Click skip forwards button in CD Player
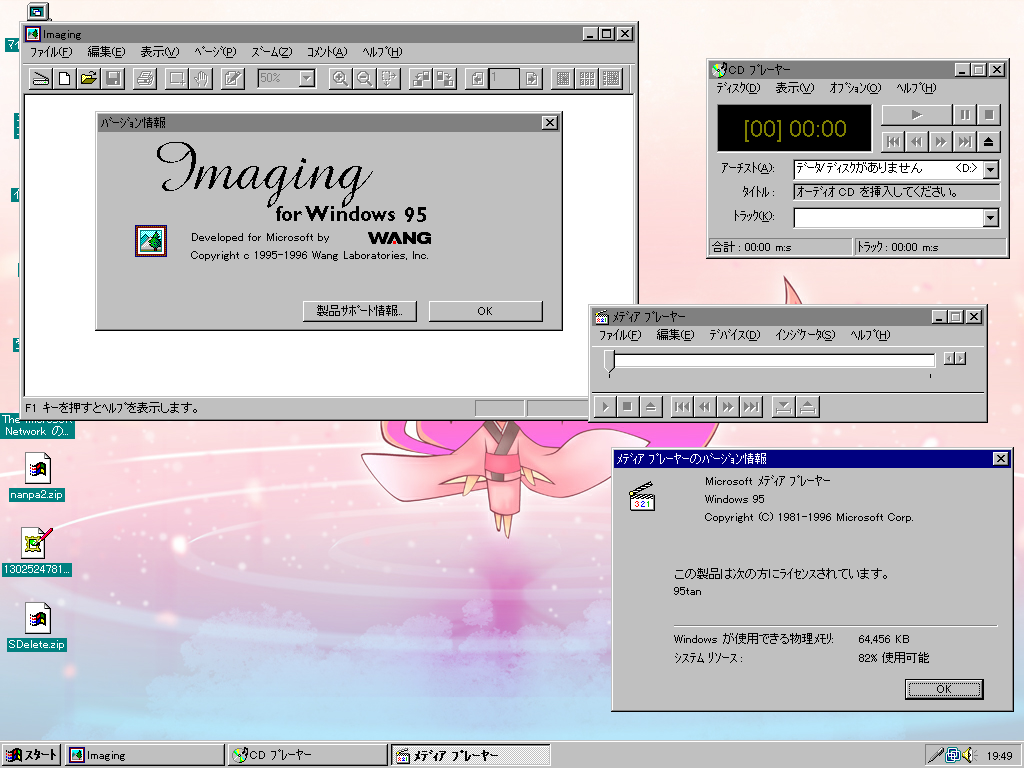 940,142
